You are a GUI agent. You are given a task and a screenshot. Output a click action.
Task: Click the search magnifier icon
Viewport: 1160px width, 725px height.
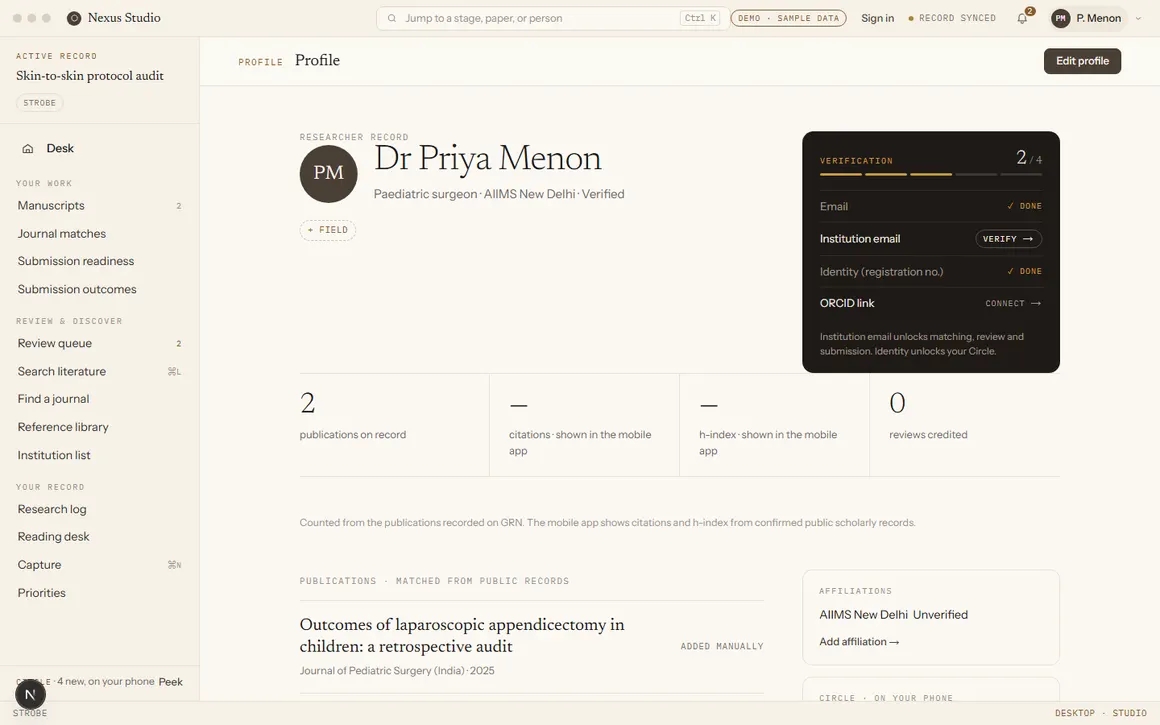click(x=392, y=18)
